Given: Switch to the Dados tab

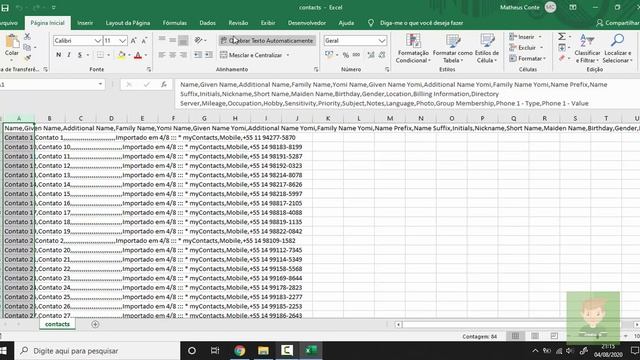Looking at the screenshot, I should point(207,23).
